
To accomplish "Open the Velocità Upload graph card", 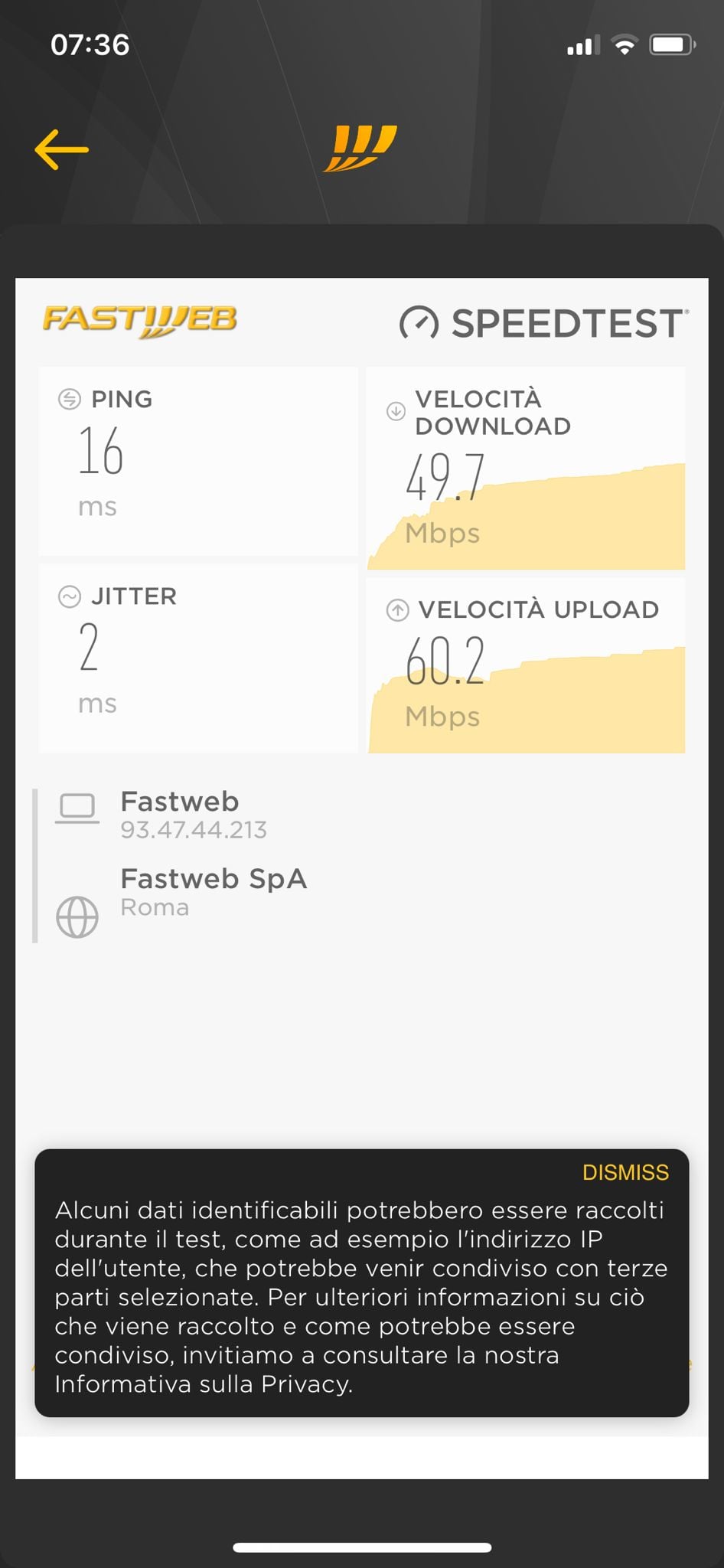I will click(x=526, y=665).
